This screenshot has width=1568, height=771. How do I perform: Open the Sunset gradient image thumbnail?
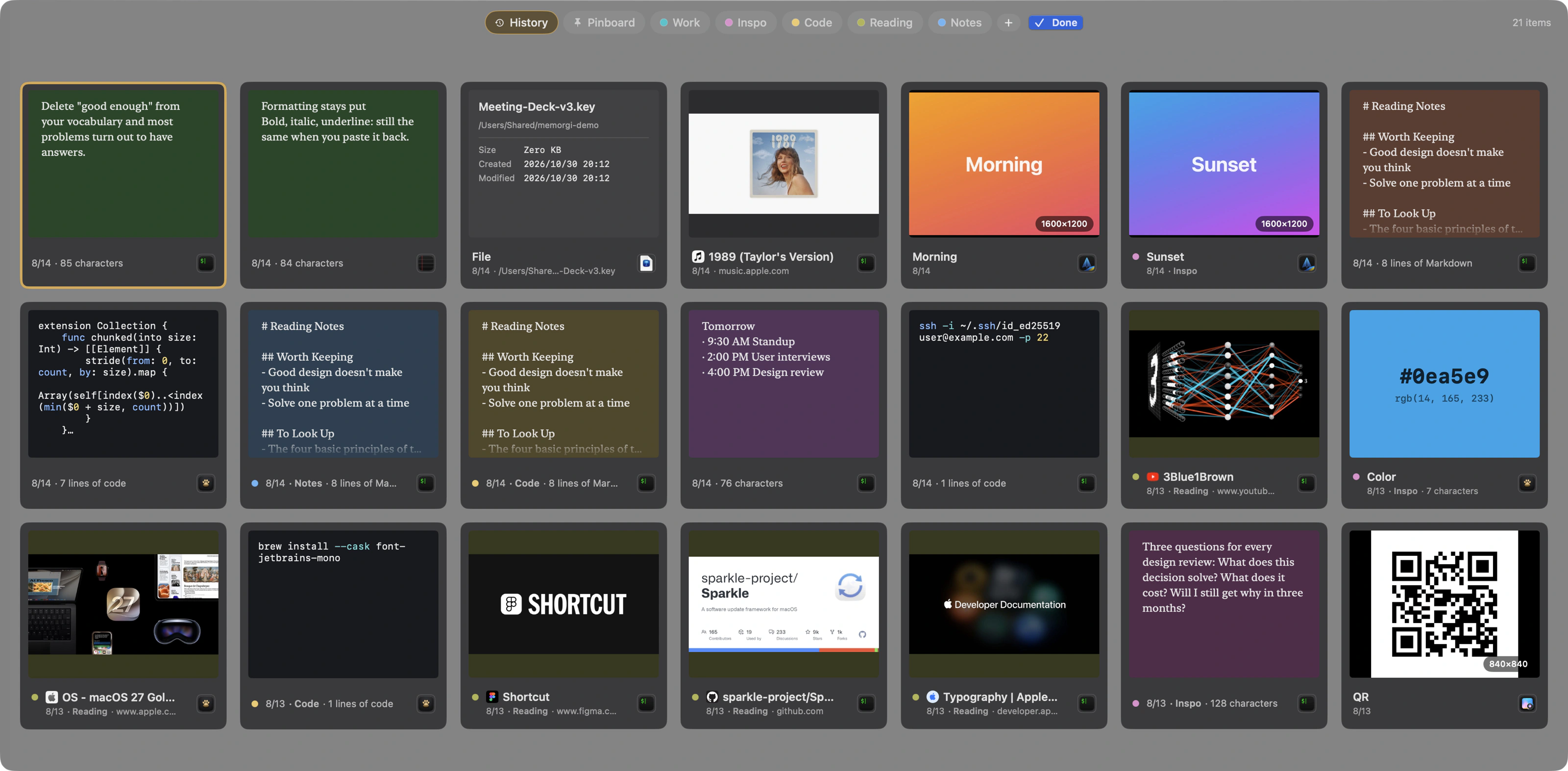click(x=1224, y=163)
